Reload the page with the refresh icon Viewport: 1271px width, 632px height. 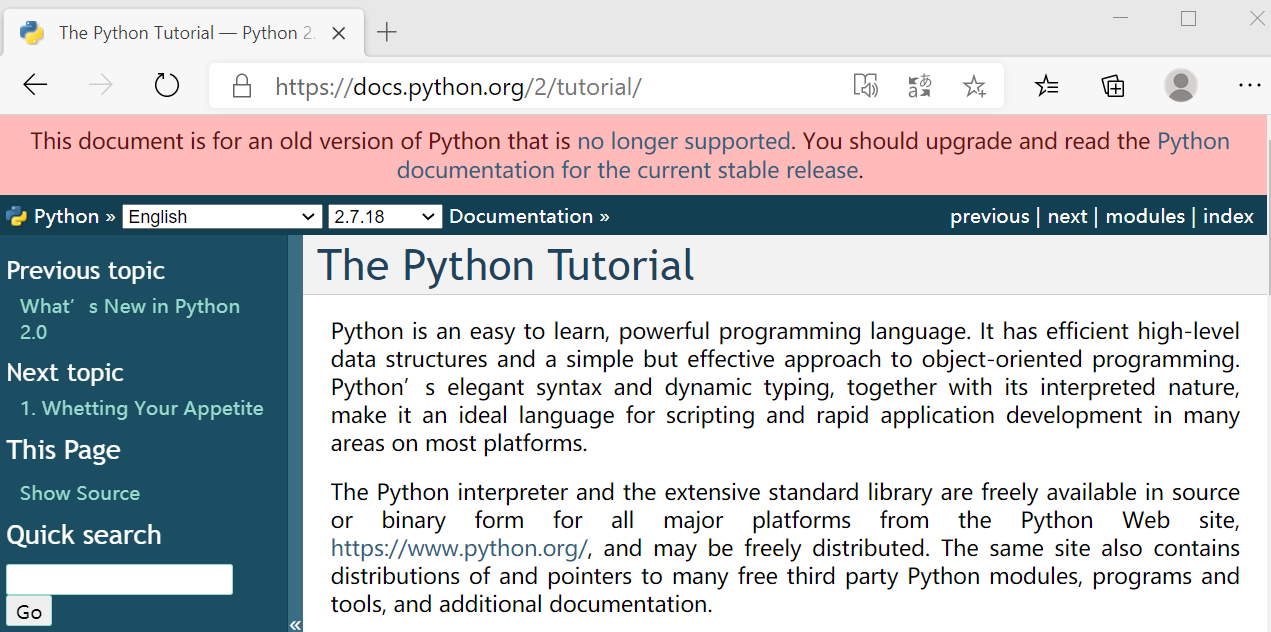click(167, 86)
